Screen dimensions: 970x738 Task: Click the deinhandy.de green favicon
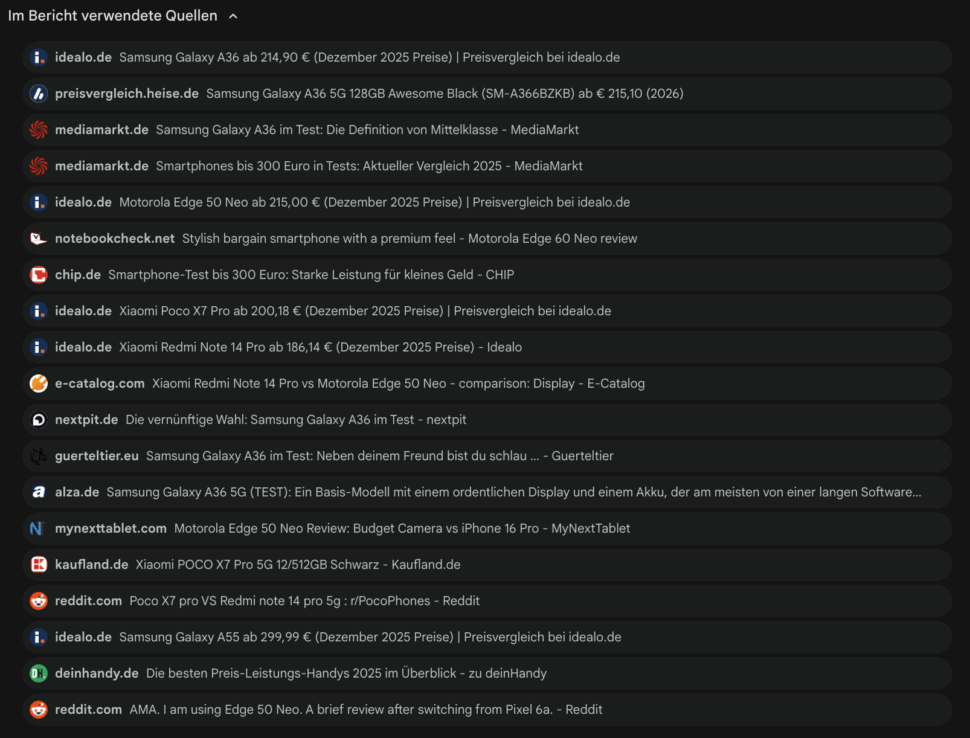click(x=38, y=674)
